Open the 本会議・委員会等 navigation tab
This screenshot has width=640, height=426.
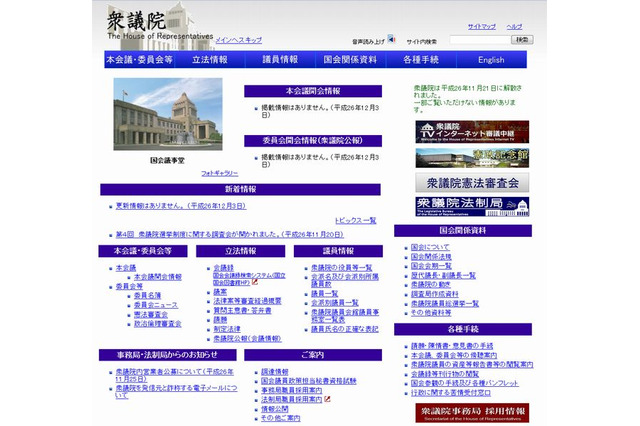(139, 60)
